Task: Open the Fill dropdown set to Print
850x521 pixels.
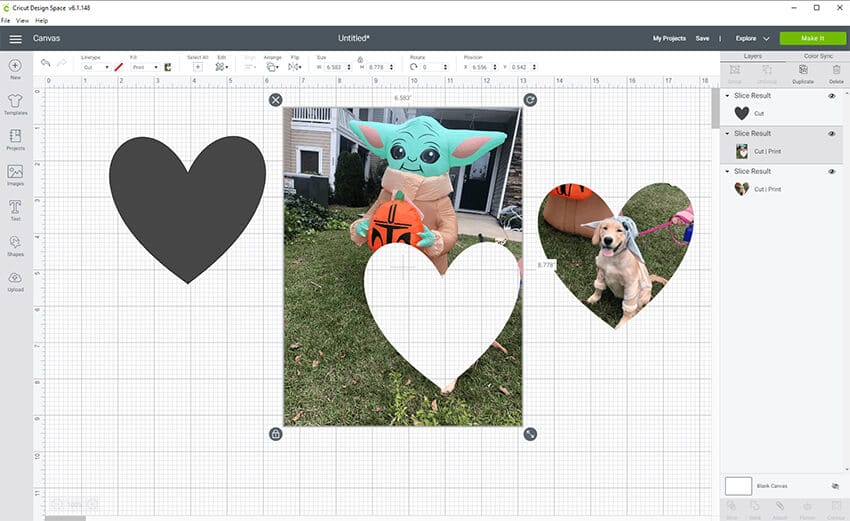Action: click(x=145, y=67)
